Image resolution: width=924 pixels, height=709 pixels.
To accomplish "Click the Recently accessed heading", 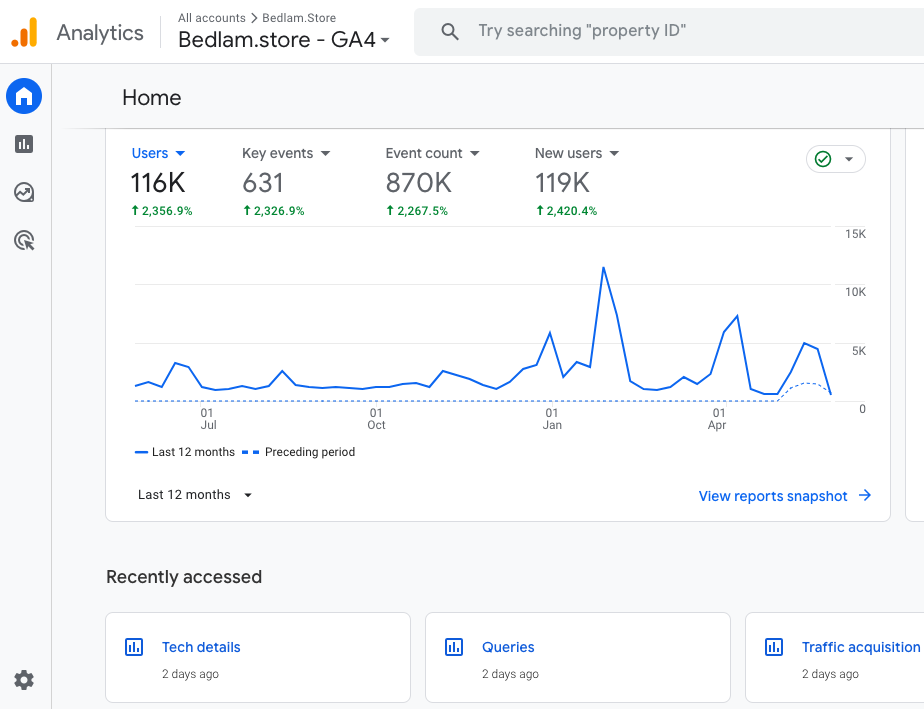I will (184, 576).
